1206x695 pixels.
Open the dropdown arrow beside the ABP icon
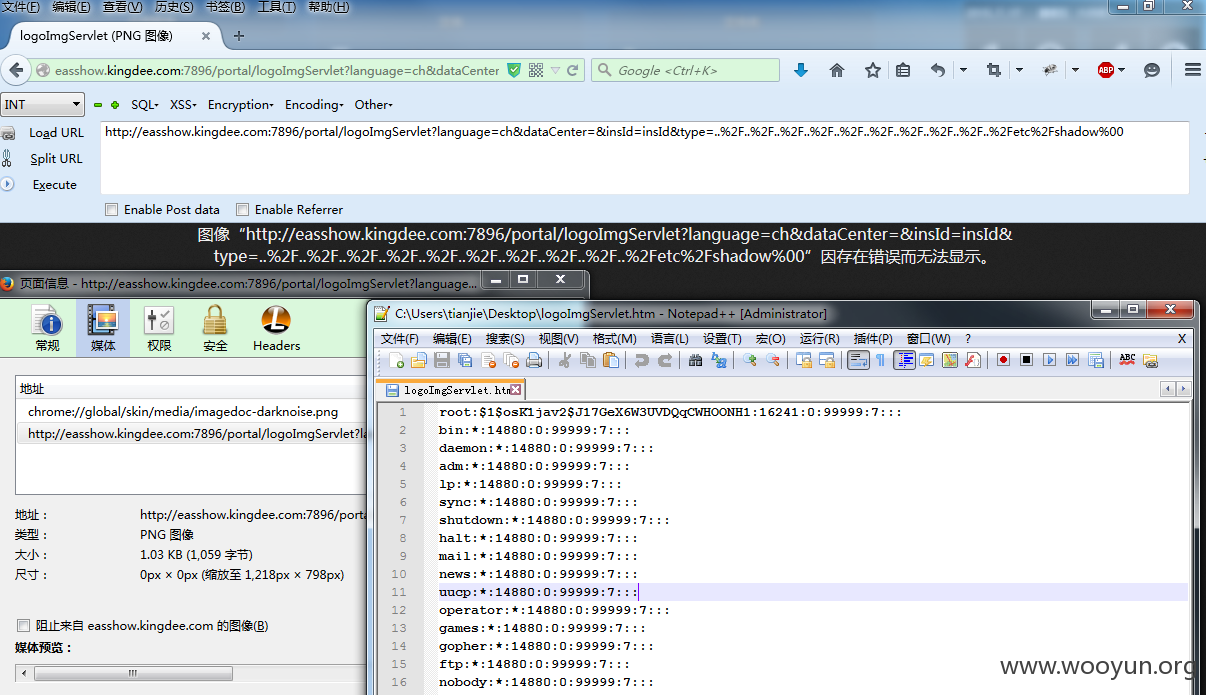tap(1122, 70)
